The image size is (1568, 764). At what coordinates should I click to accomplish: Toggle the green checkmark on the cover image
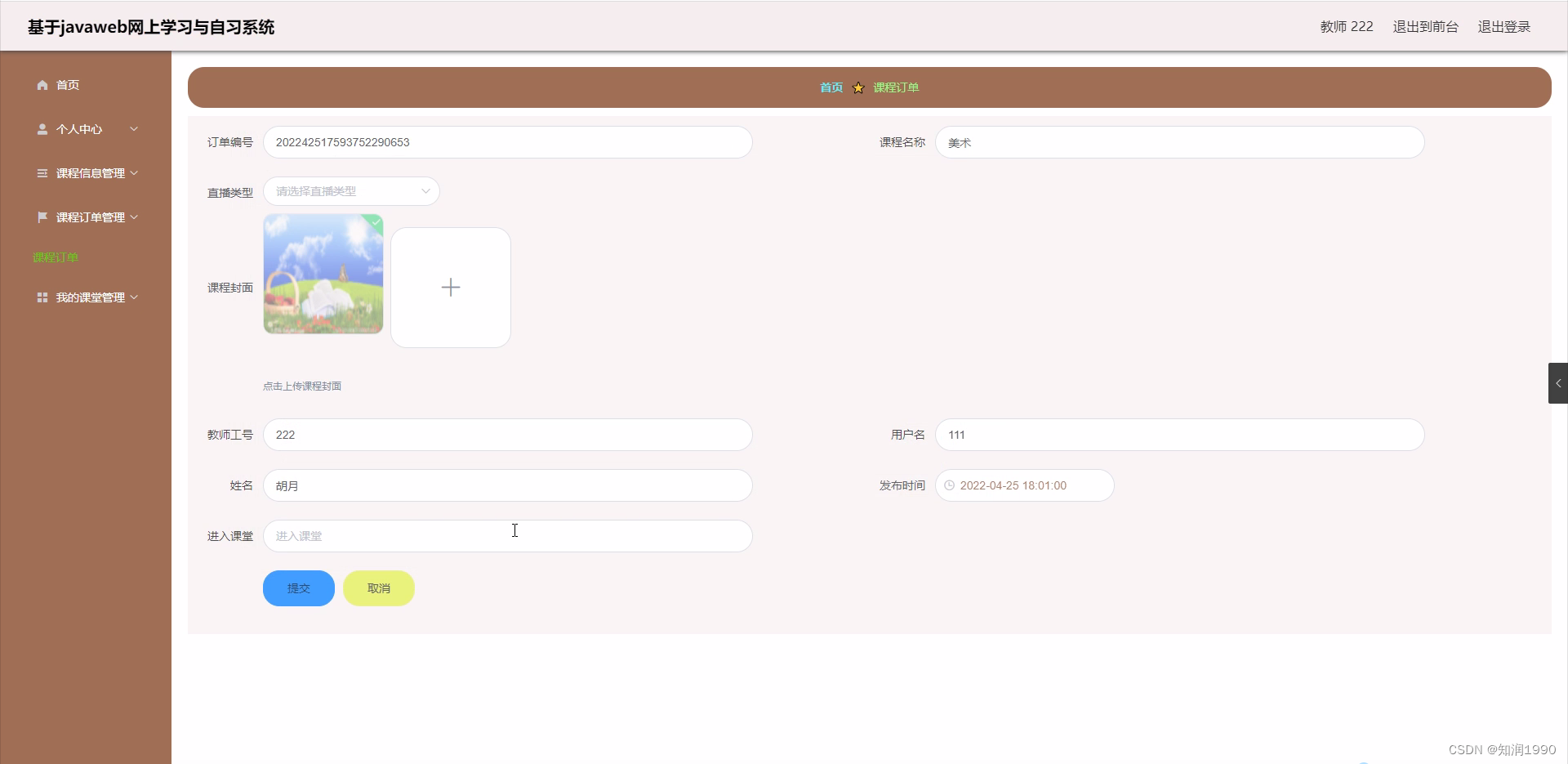375,223
